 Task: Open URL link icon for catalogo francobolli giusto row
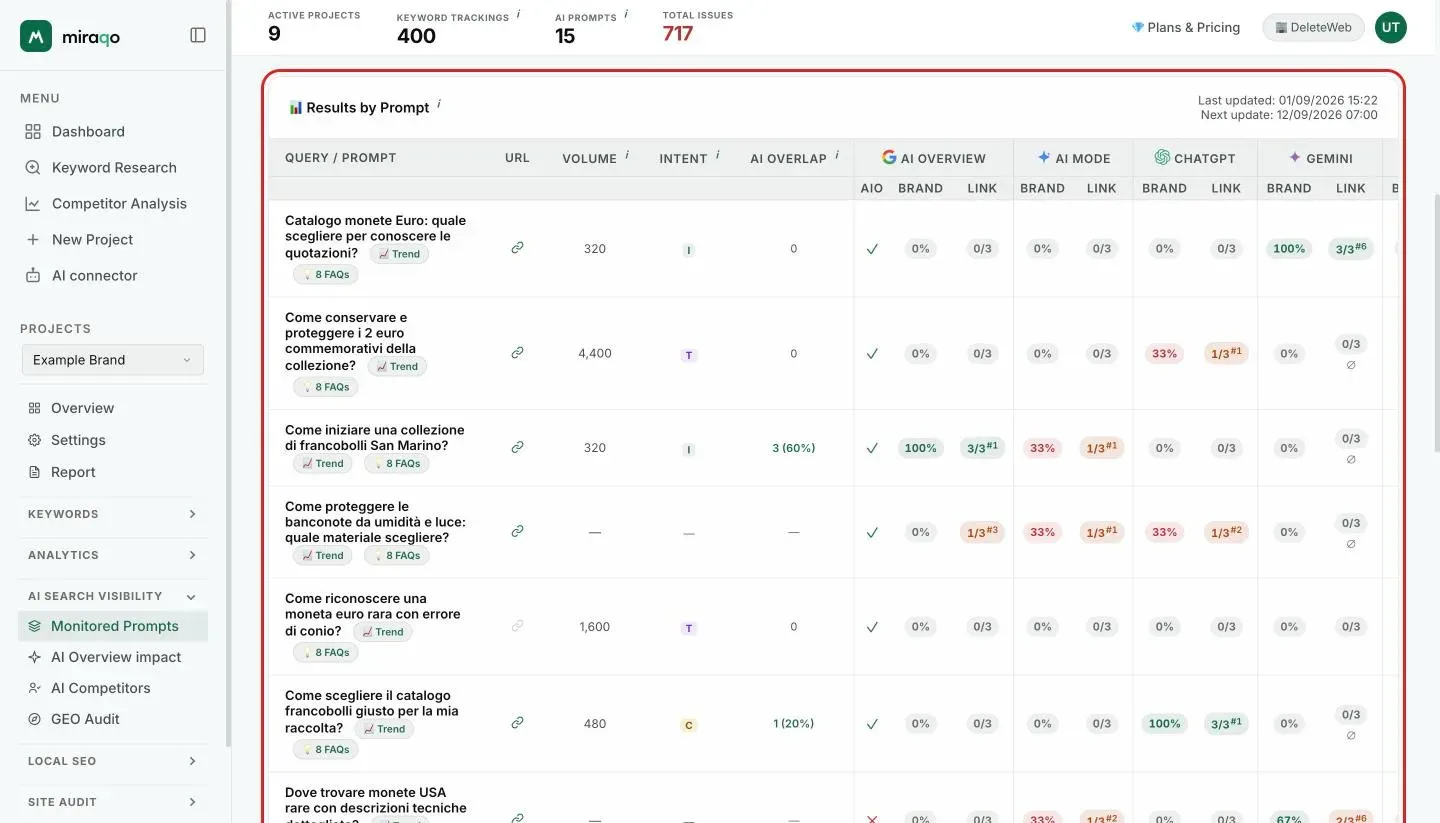pyautogui.click(x=517, y=722)
